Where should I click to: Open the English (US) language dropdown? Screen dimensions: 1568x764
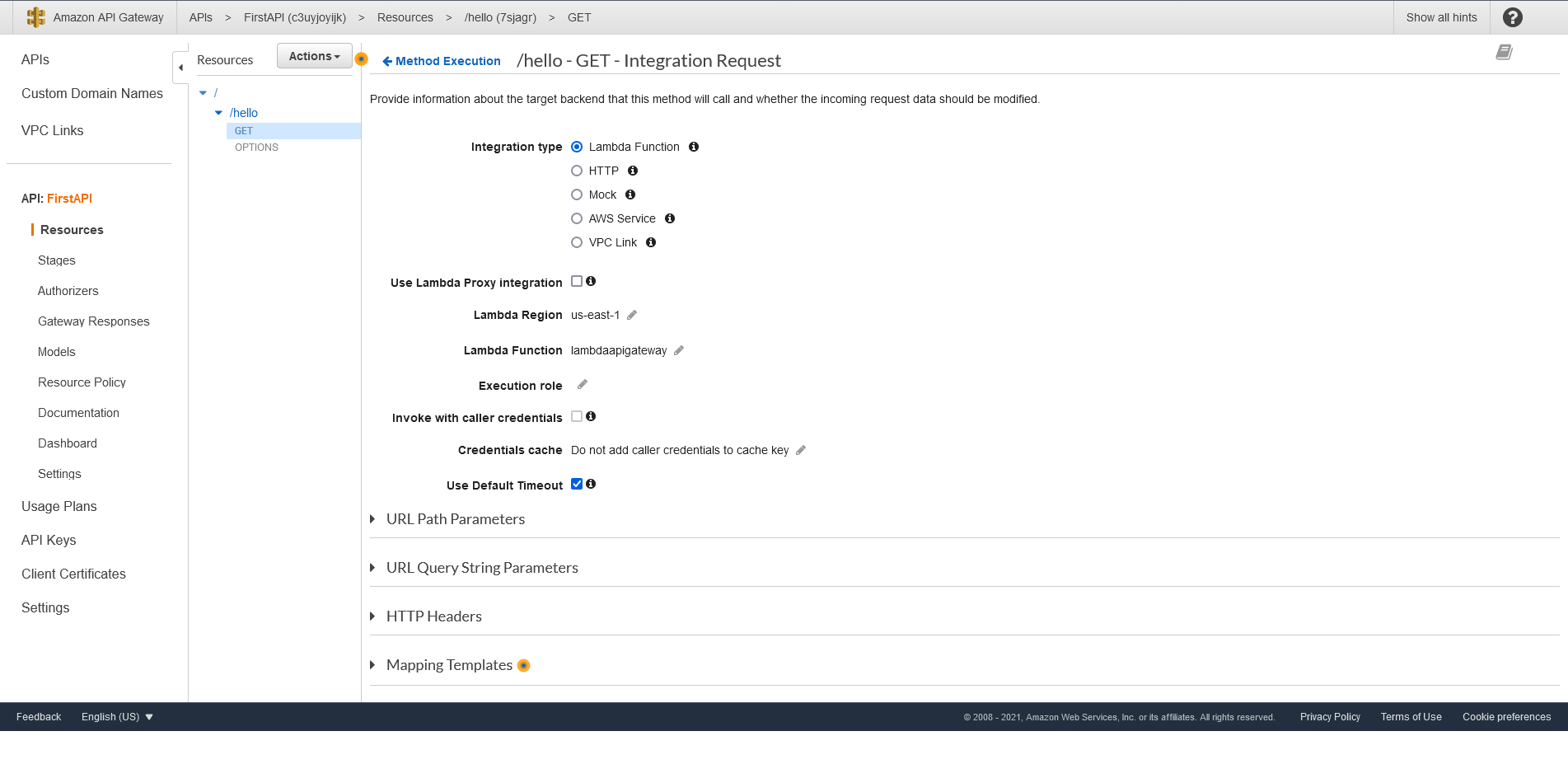(117, 717)
